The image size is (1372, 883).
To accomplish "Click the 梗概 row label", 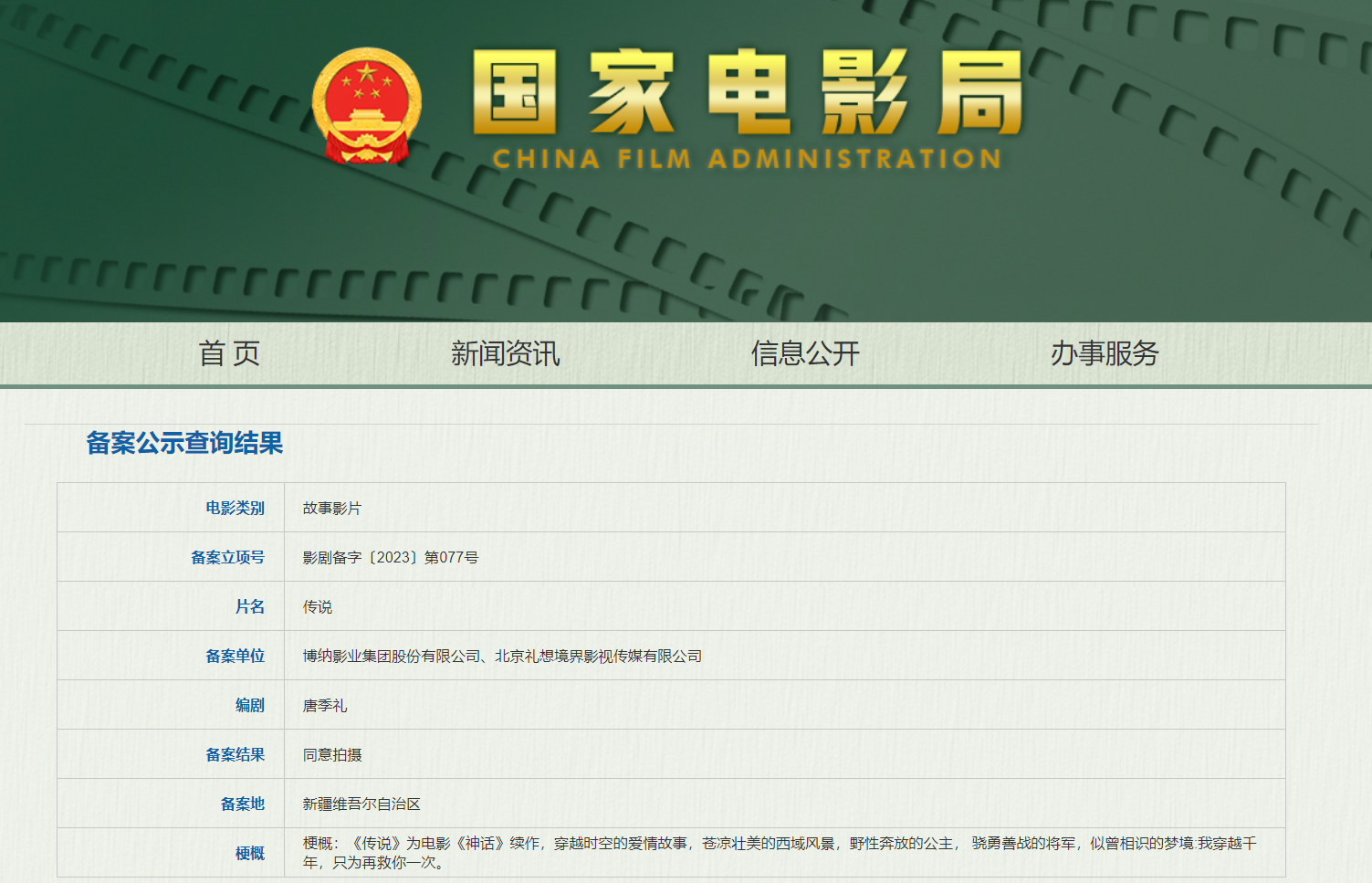I will [249, 853].
